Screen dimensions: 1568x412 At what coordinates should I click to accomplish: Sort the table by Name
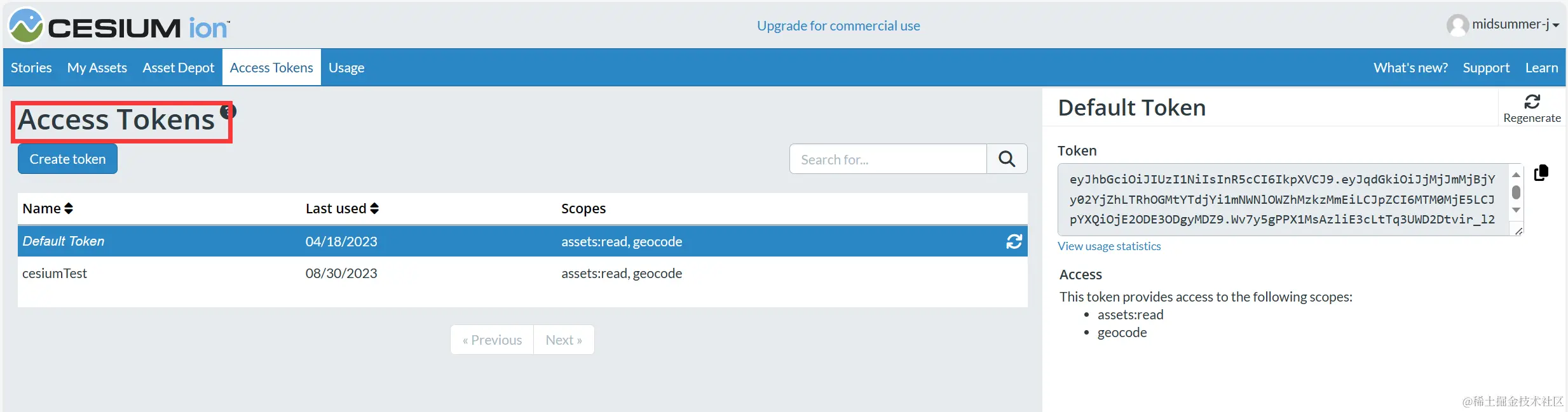[48, 208]
